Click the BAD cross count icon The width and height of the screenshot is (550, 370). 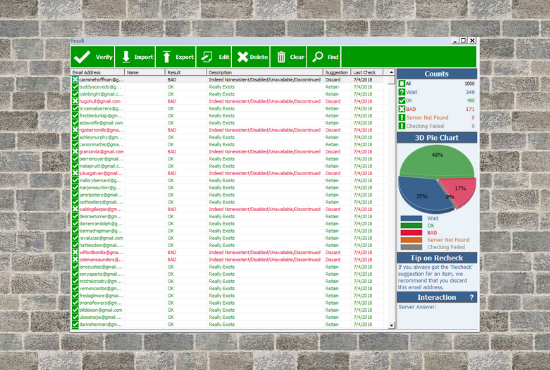[402, 109]
